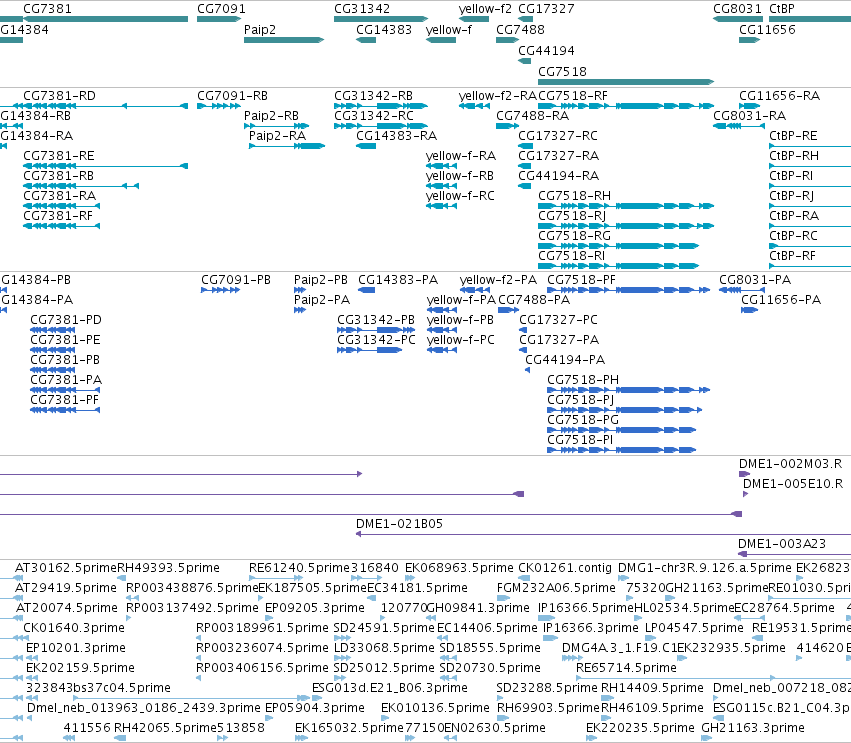Click EST LP04547.5prime

point(651,638)
